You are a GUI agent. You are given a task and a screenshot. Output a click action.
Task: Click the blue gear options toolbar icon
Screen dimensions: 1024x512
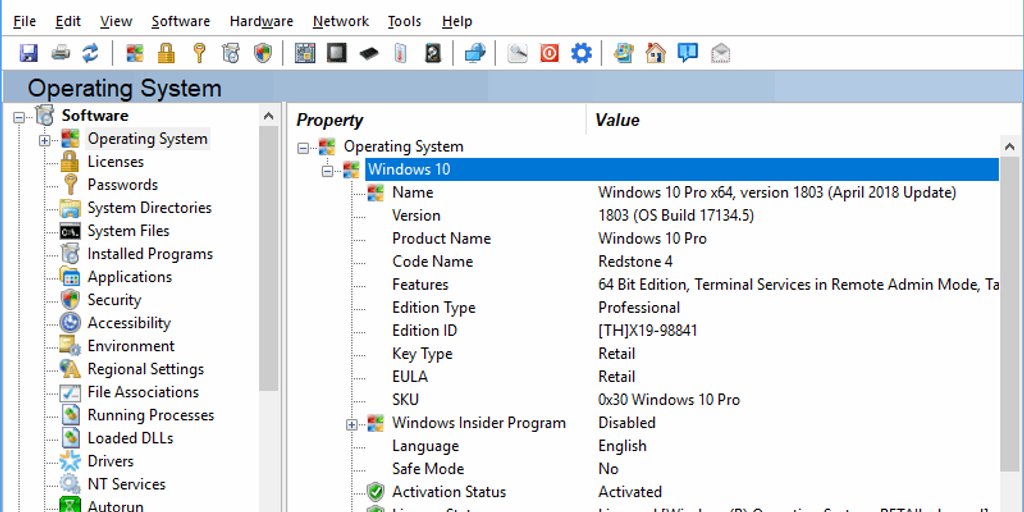pyautogui.click(x=581, y=53)
